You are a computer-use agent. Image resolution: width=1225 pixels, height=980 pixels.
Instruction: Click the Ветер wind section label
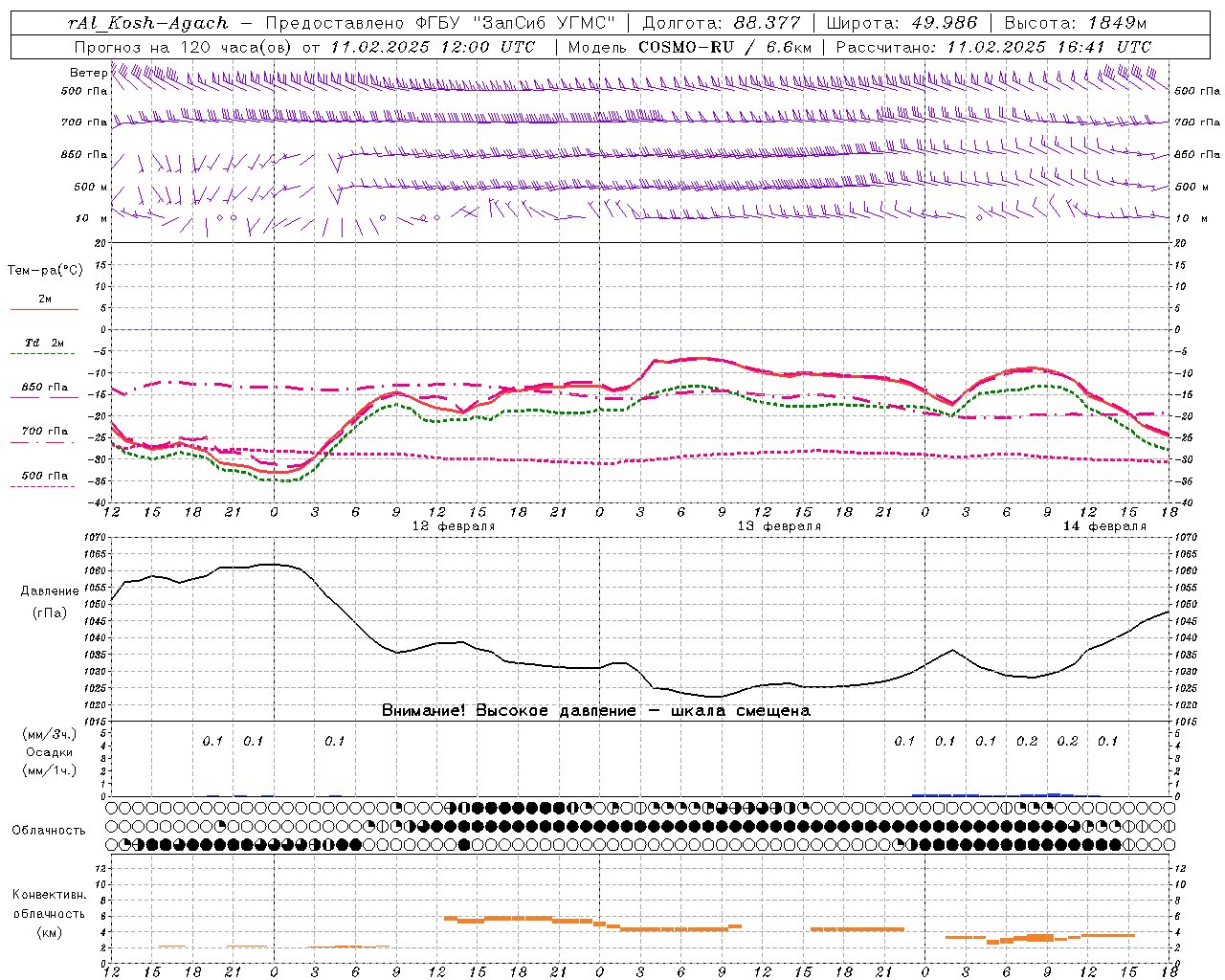point(88,73)
